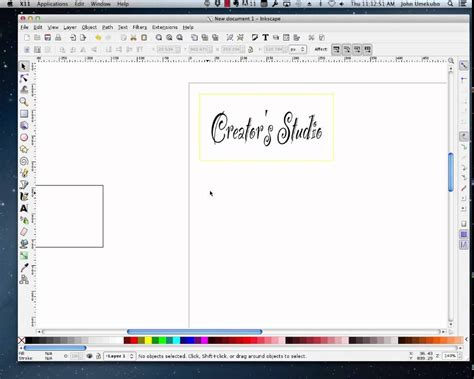Select the Ellipse circle tool

(24, 137)
